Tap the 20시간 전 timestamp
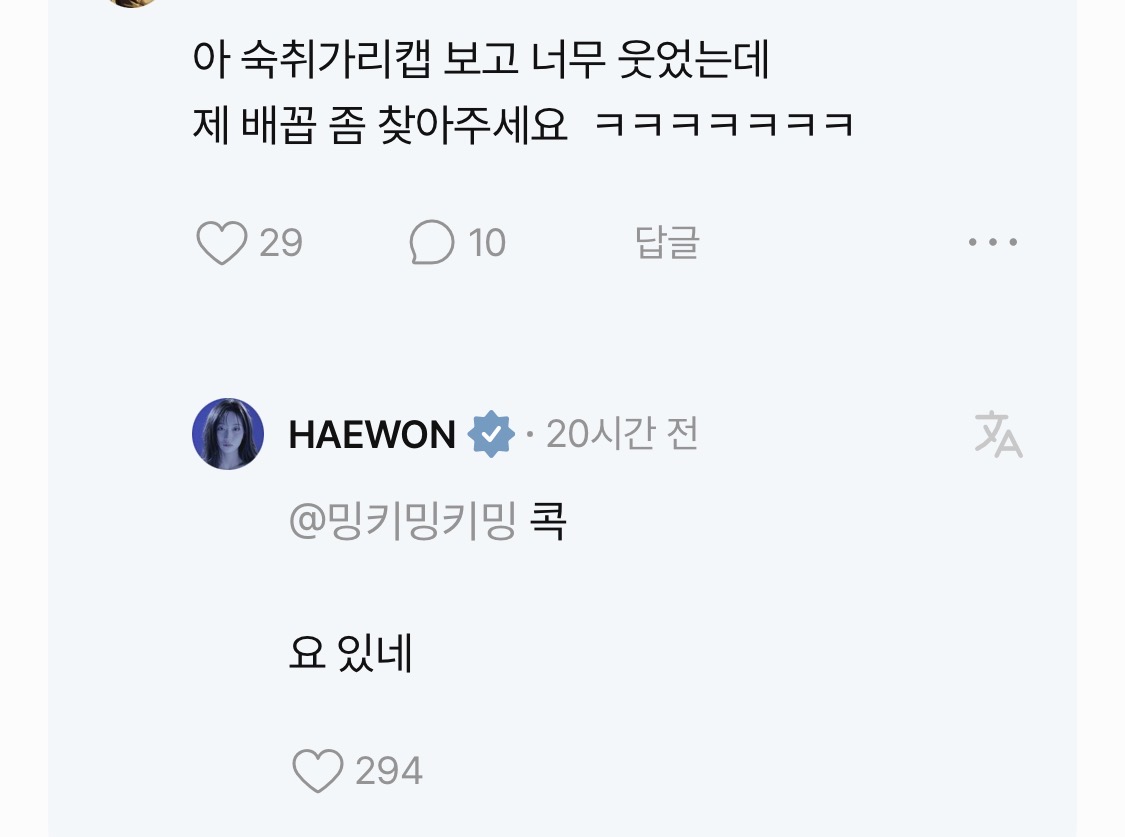Image resolution: width=1125 pixels, height=837 pixels. 622,434
